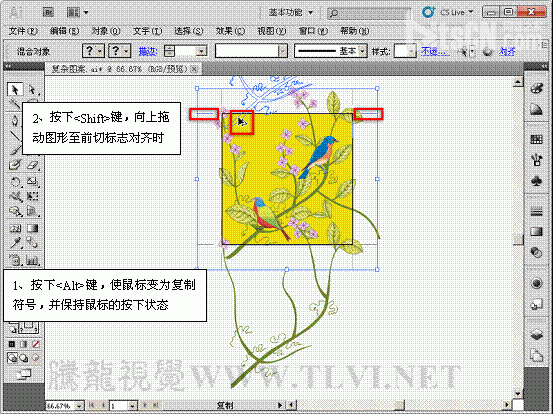Open the zoom level dropdown 66.67%
The width and height of the screenshot is (553, 414).
79,406
